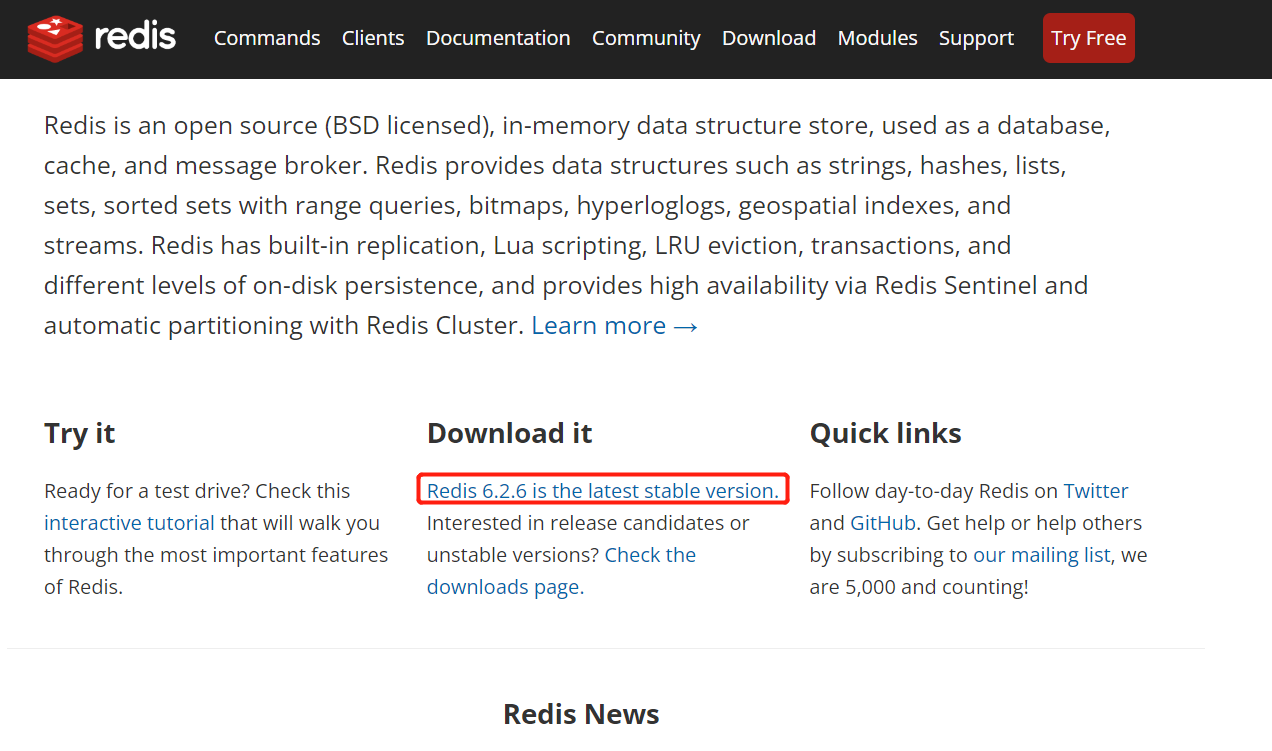The height and width of the screenshot is (751, 1272).
Task: Click the Redis logo icon
Action: click(x=55, y=38)
